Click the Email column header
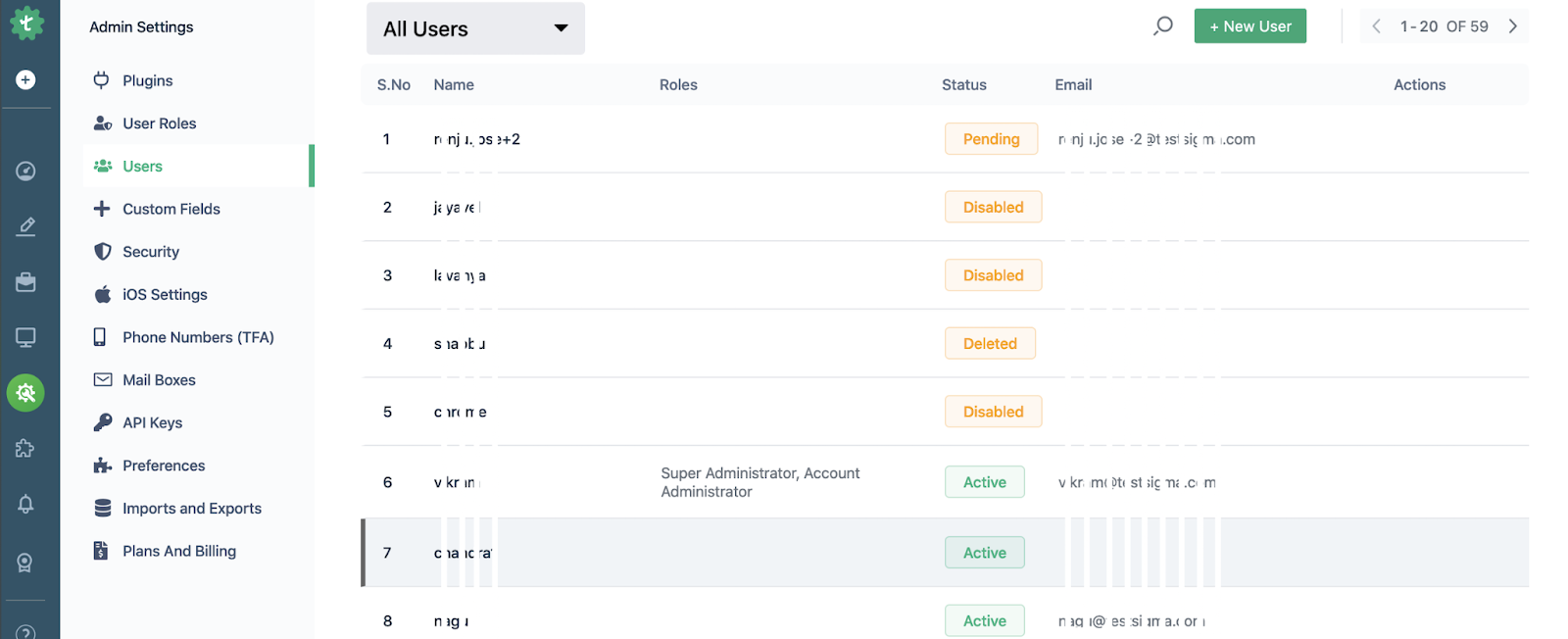Viewport: 1568px width, 639px height. click(x=1073, y=85)
